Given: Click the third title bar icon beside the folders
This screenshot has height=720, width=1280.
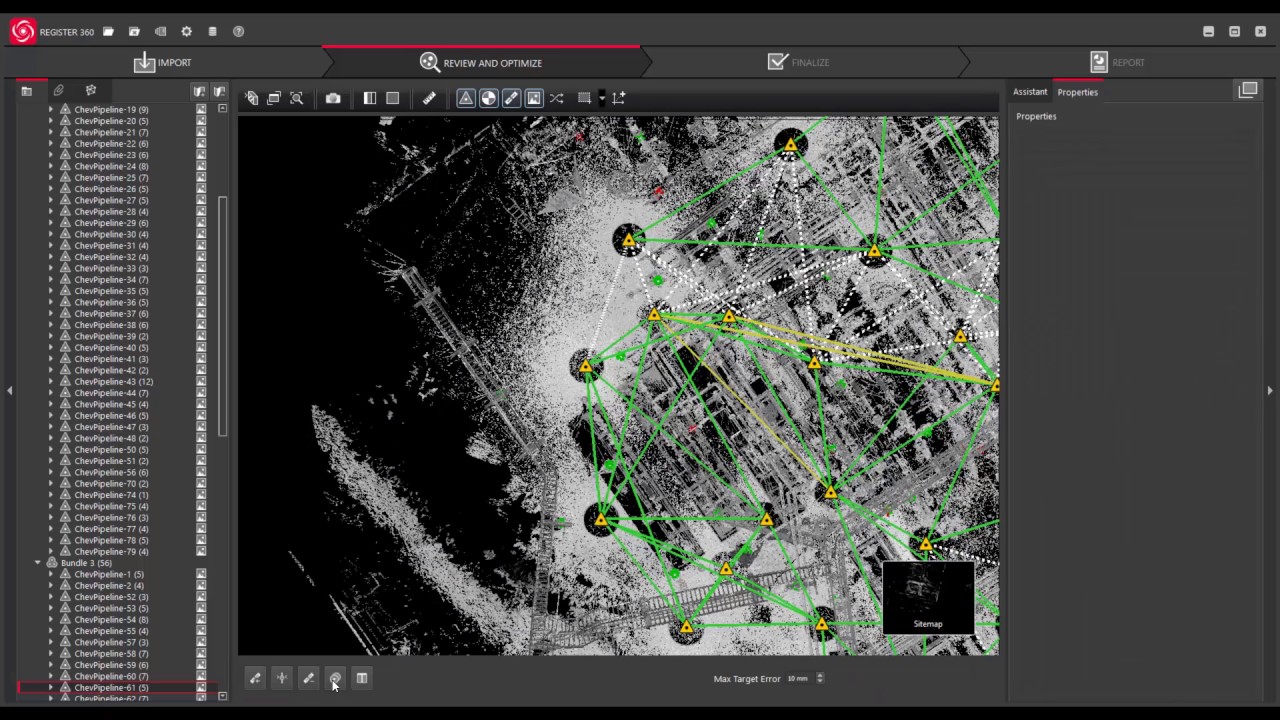Looking at the screenshot, I should point(160,32).
